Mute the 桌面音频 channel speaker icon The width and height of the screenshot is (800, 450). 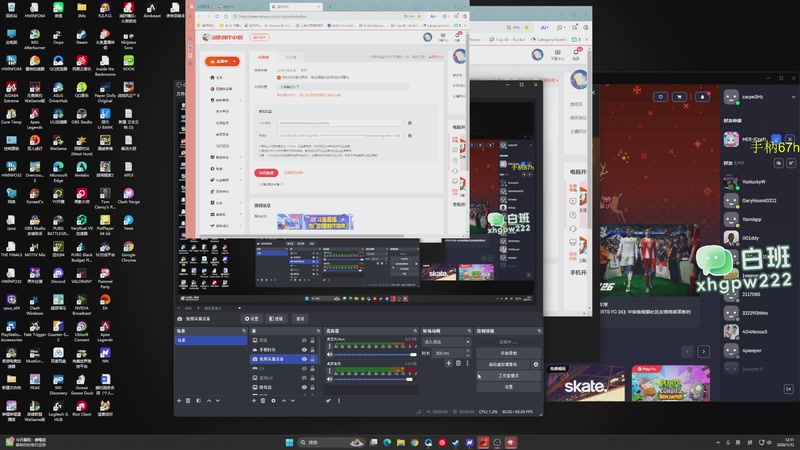[x=330, y=379]
